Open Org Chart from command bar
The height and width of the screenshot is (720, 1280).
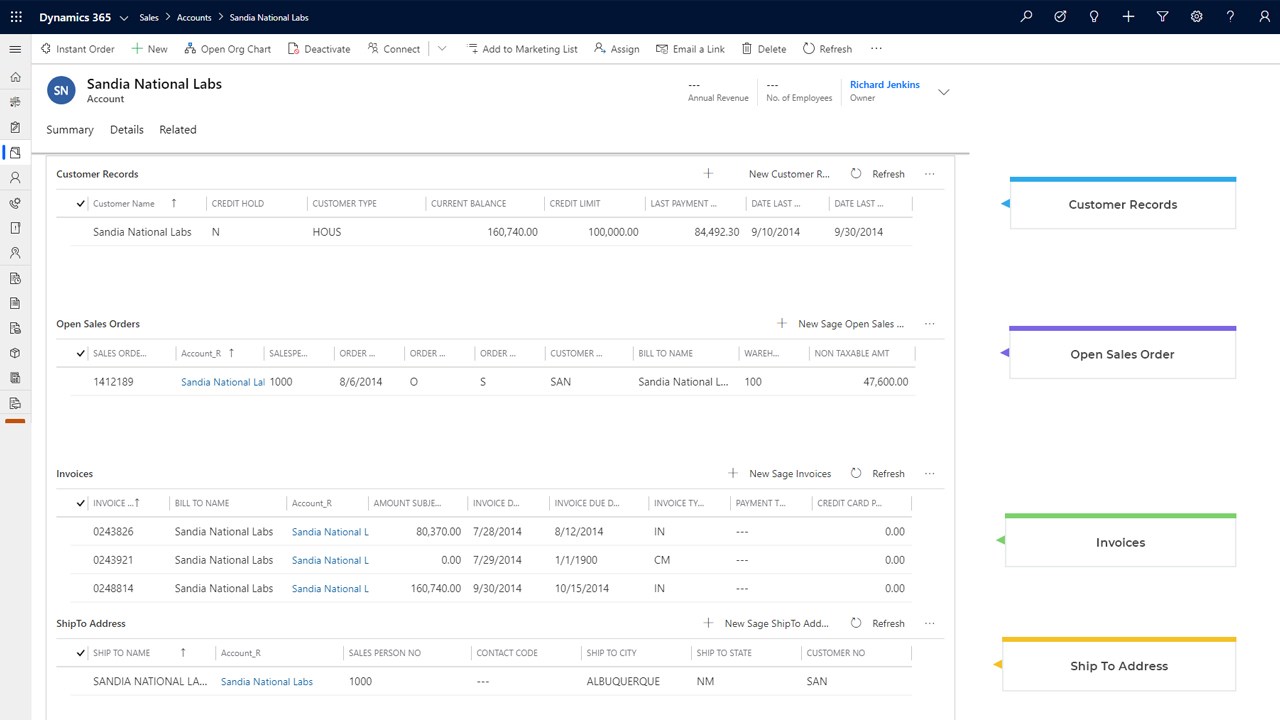[x=227, y=49]
